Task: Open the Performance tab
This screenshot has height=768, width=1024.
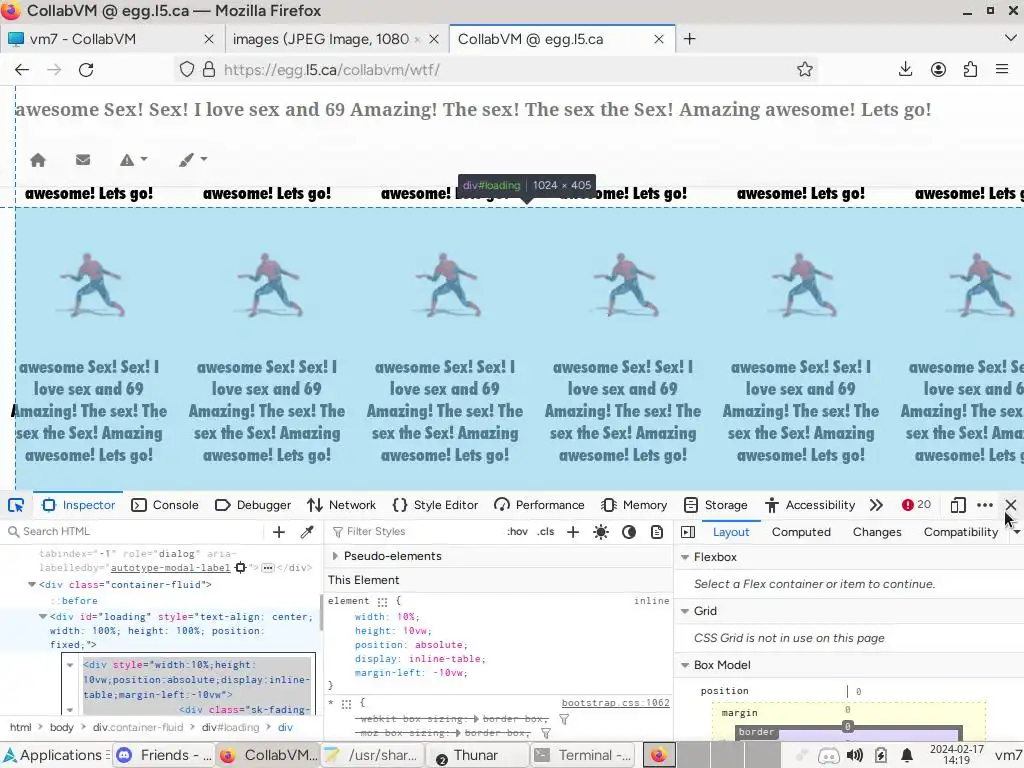Action: tap(539, 505)
